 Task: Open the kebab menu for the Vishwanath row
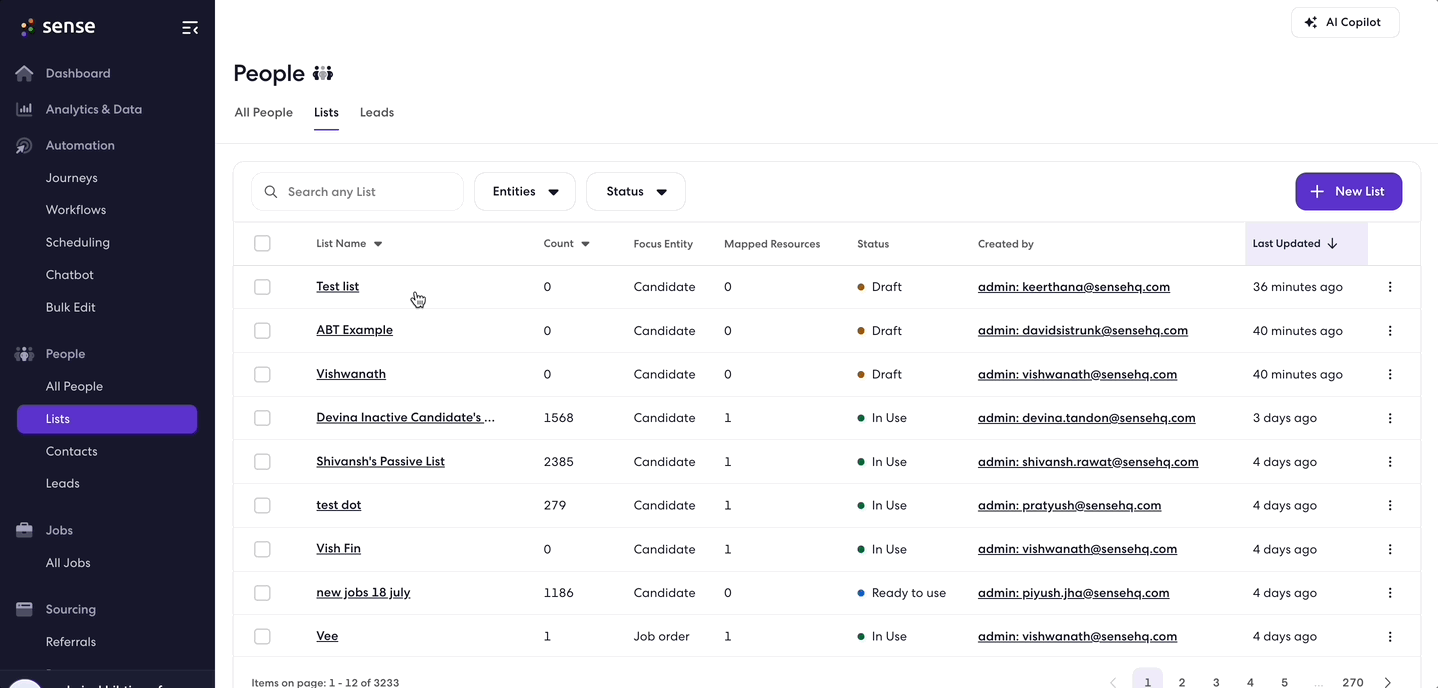(x=1390, y=374)
